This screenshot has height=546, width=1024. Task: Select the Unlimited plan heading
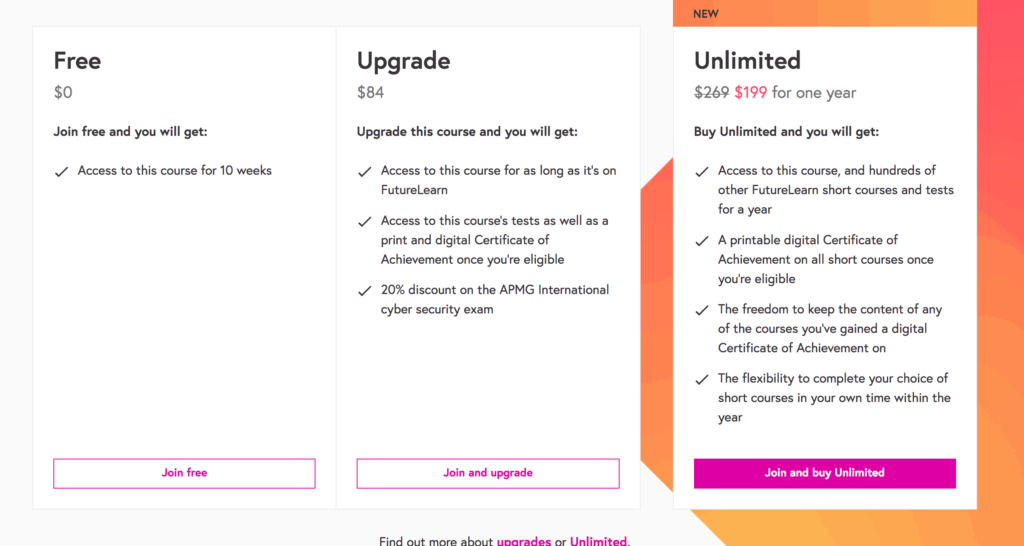747,61
